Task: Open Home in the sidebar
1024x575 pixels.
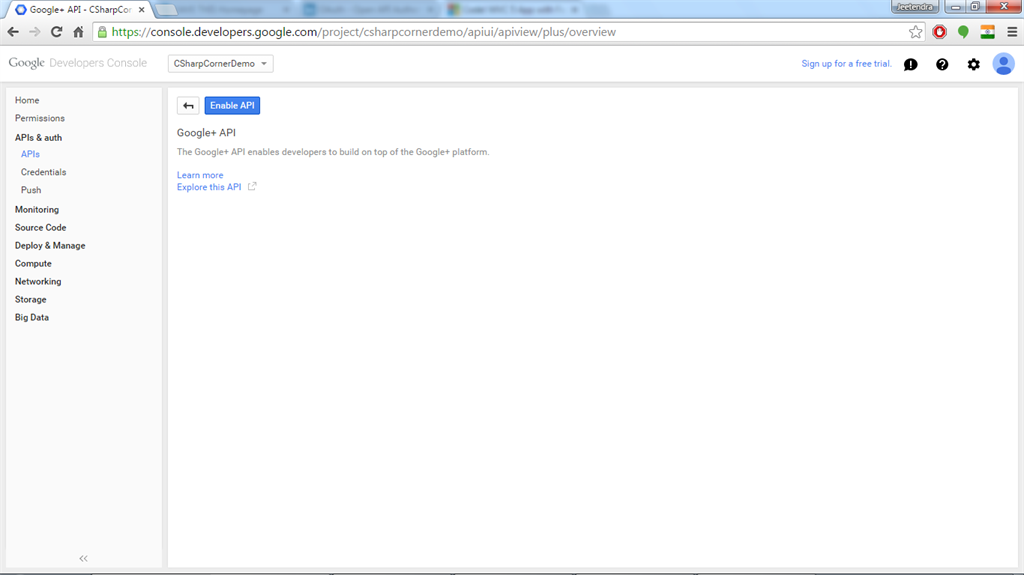Action: tap(27, 100)
